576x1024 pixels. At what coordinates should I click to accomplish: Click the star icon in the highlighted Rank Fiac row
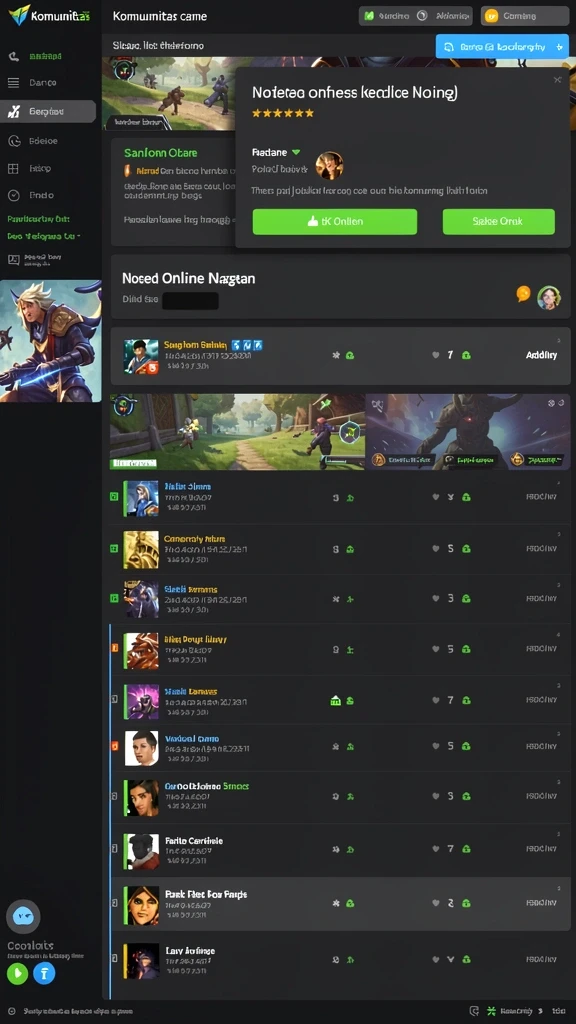336,903
